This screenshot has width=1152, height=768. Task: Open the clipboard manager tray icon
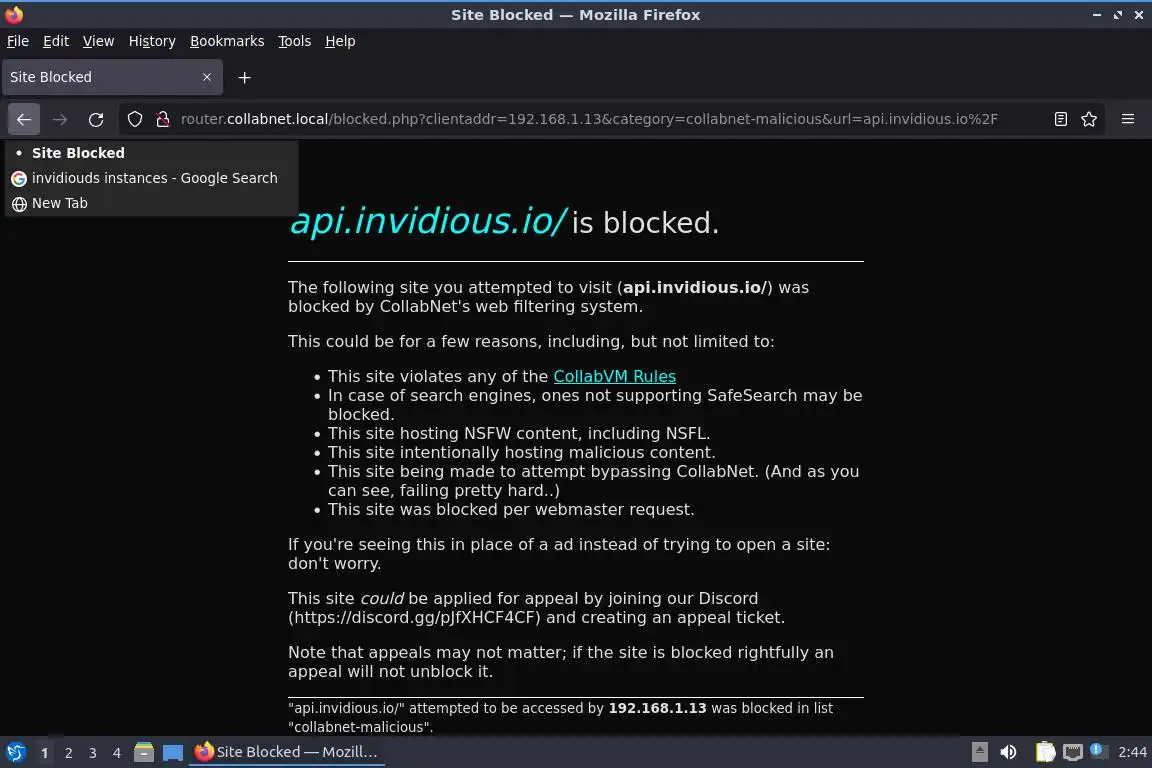[x=1045, y=752]
